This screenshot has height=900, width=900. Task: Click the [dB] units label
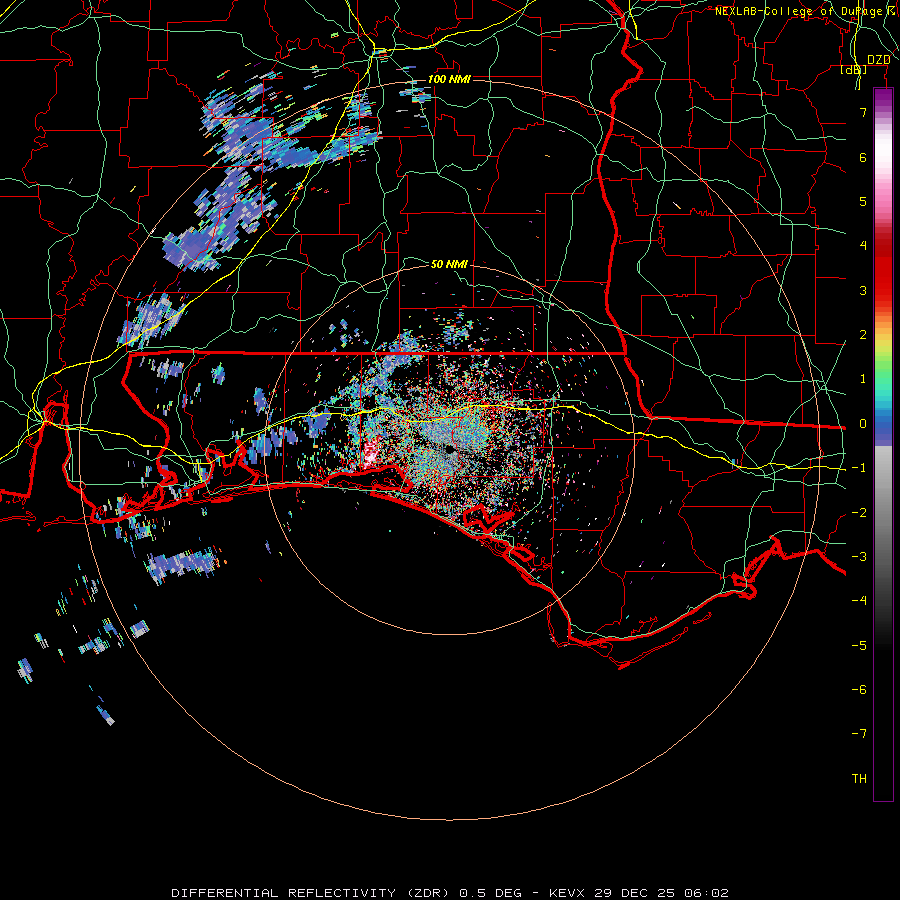854,70
